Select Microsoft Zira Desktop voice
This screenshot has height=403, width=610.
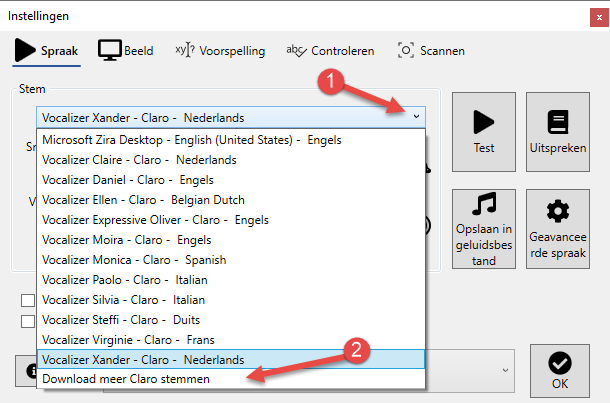(x=231, y=140)
